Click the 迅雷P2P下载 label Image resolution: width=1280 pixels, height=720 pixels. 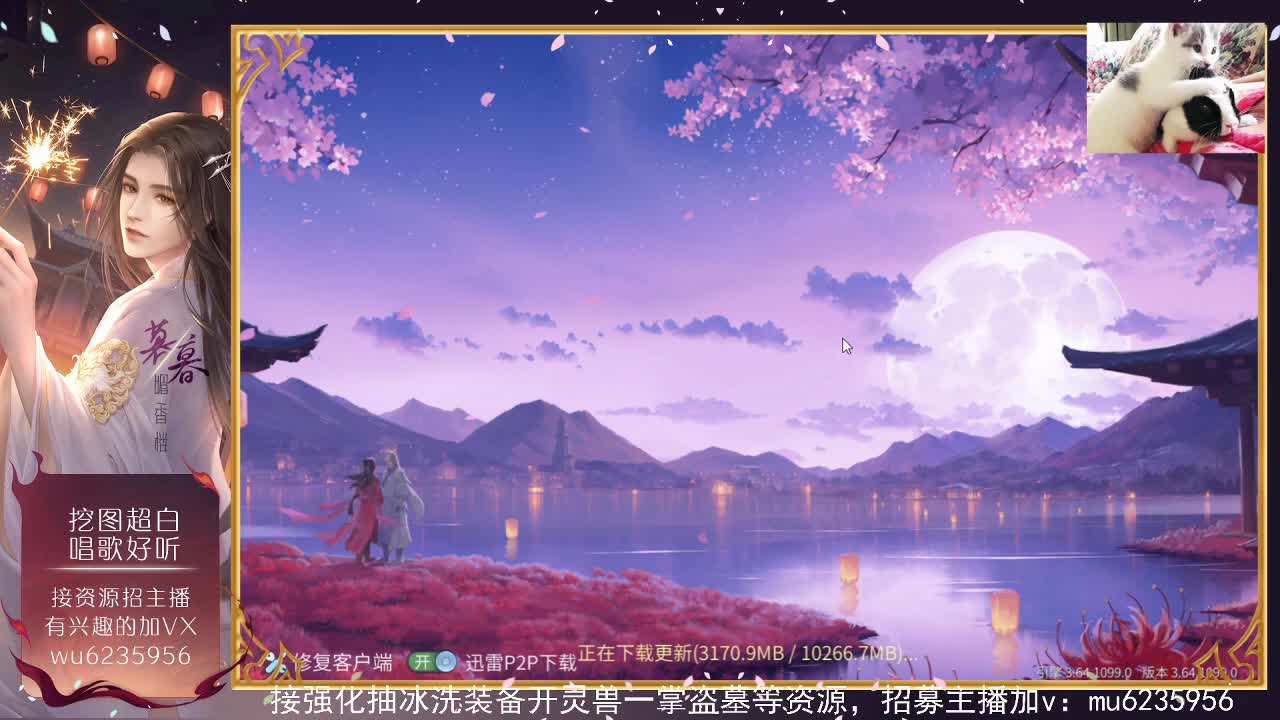(x=521, y=662)
